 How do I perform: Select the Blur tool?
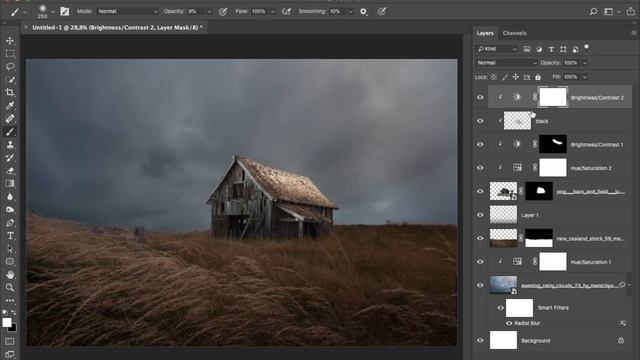(x=10, y=197)
